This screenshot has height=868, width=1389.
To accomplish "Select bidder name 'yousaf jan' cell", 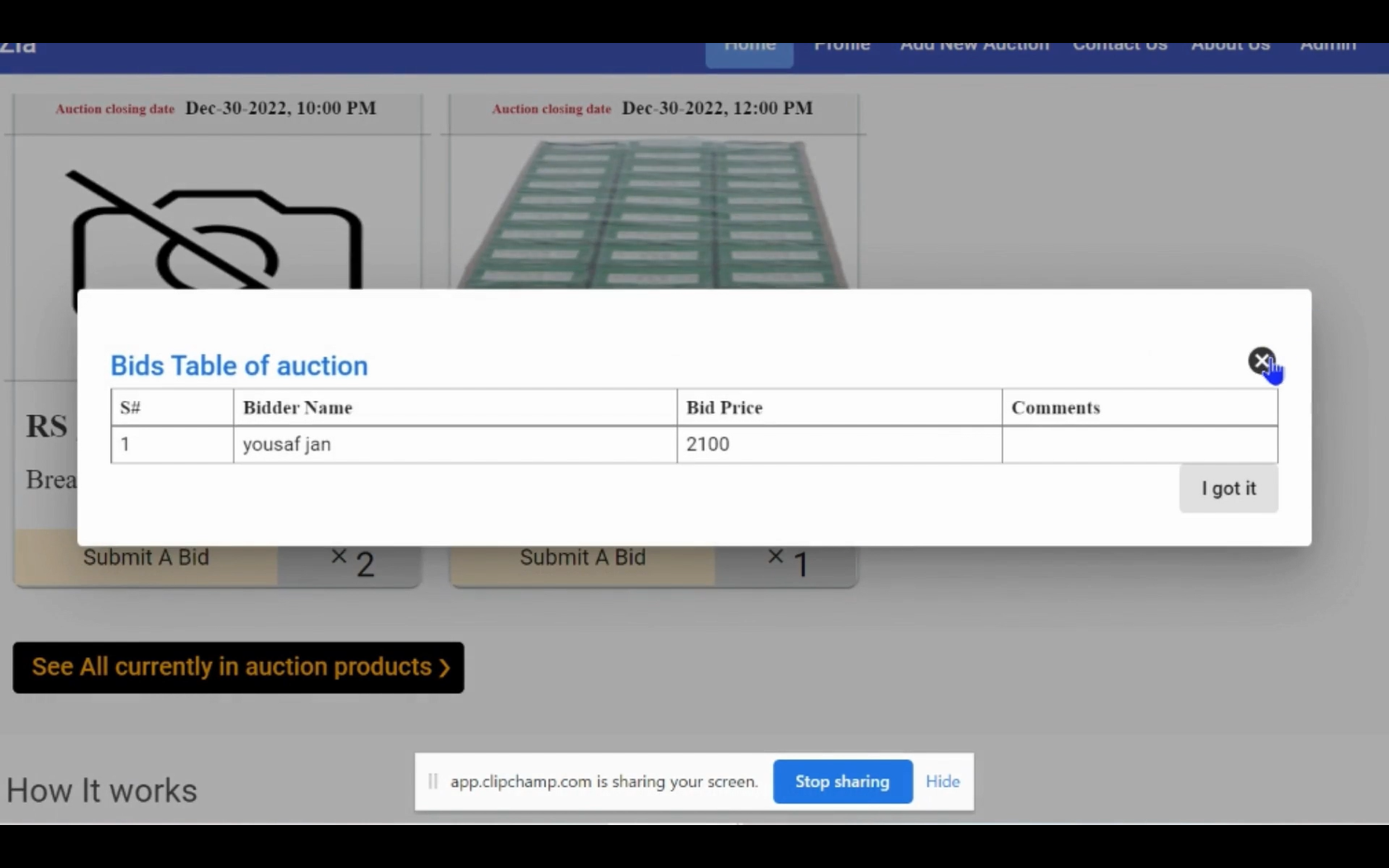I will tap(454, 445).
